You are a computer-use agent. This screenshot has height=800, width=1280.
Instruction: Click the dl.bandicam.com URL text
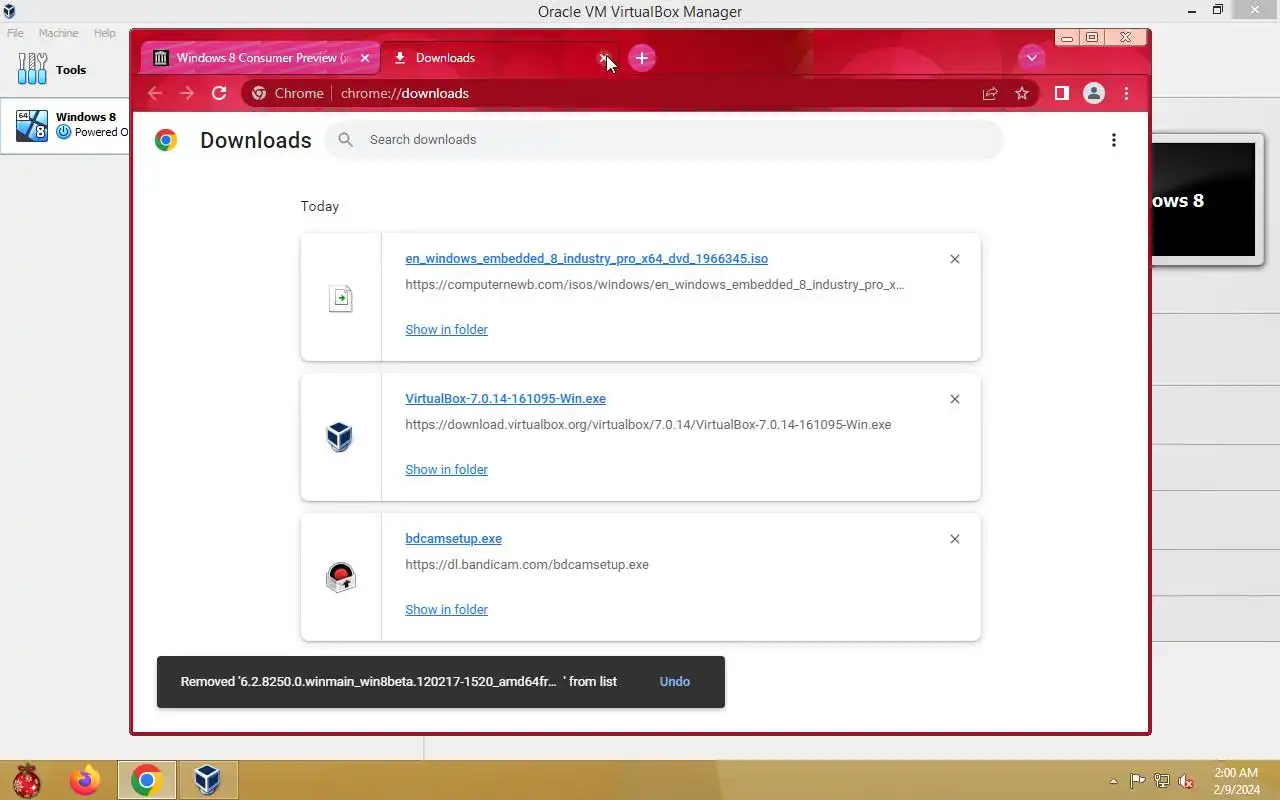(x=527, y=564)
